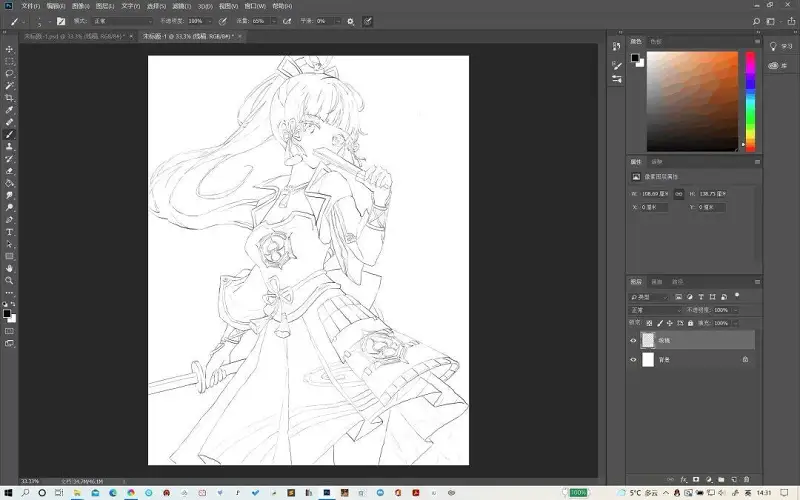Open brush settings panel toggle in options bar
The width and height of the screenshot is (800, 500).
point(61,21)
